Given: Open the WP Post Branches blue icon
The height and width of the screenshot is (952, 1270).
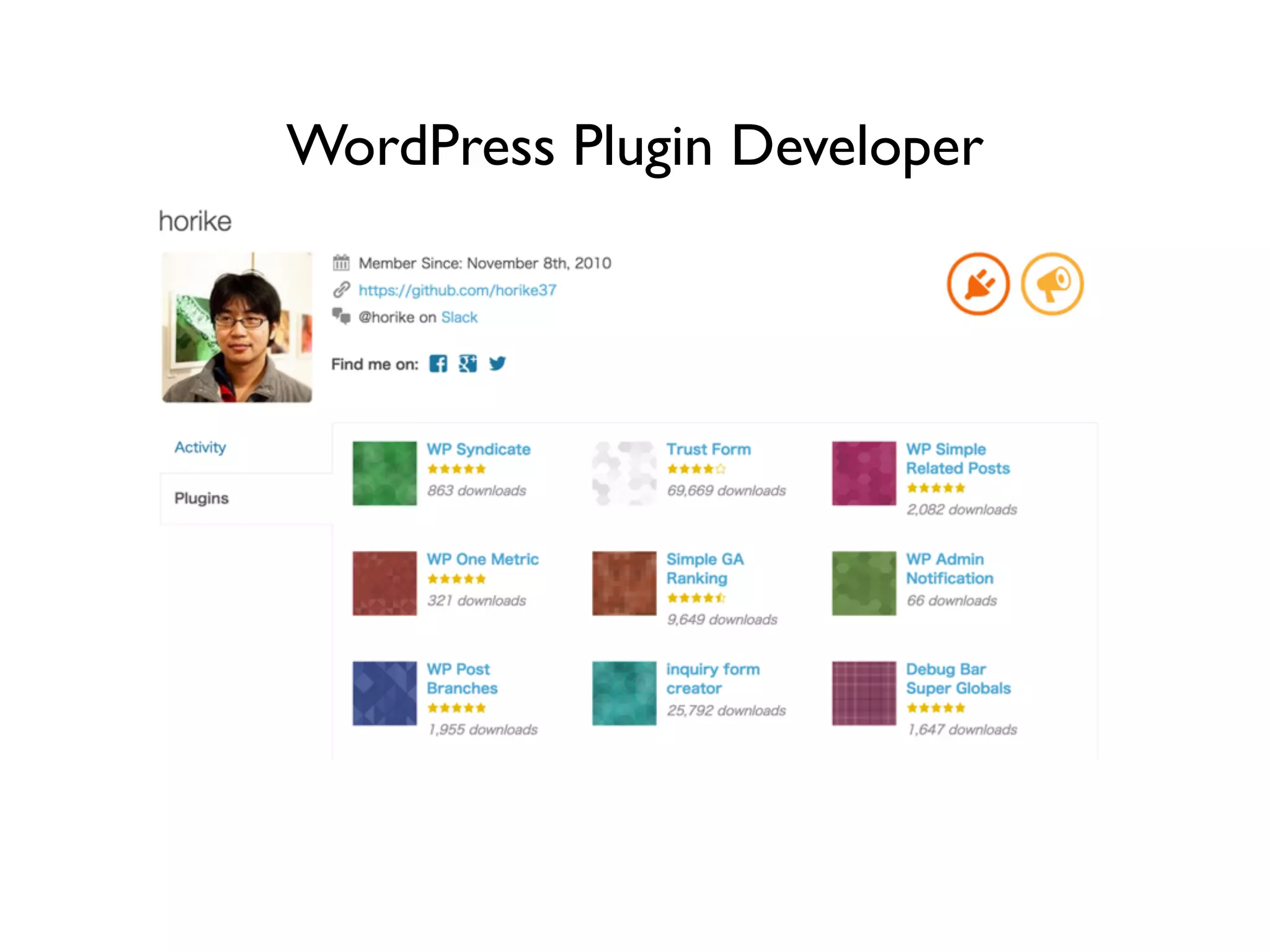Looking at the screenshot, I should point(384,693).
